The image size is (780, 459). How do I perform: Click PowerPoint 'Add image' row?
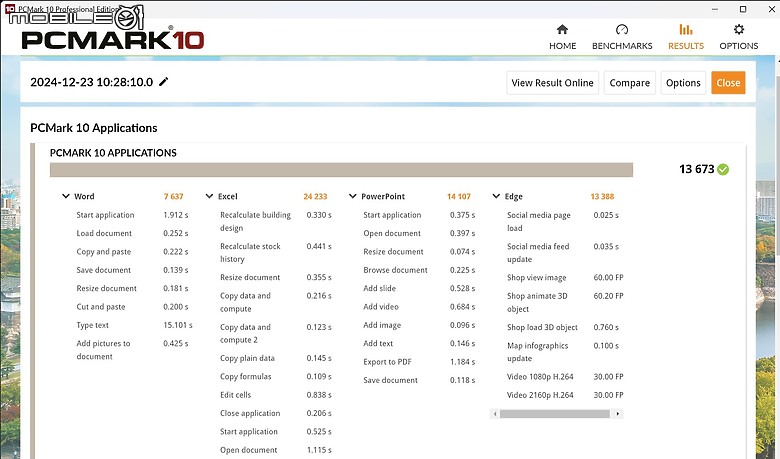[419, 325]
